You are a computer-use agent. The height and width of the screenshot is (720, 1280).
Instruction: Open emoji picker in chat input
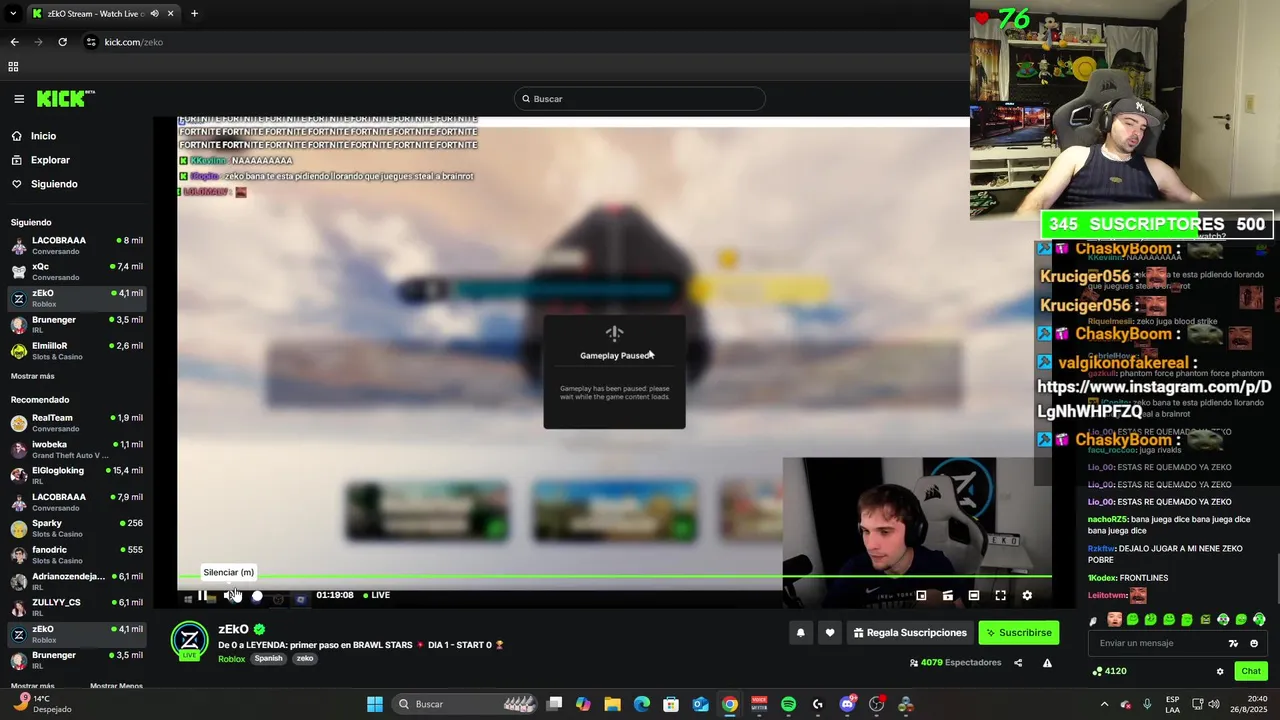tap(1254, 643)
